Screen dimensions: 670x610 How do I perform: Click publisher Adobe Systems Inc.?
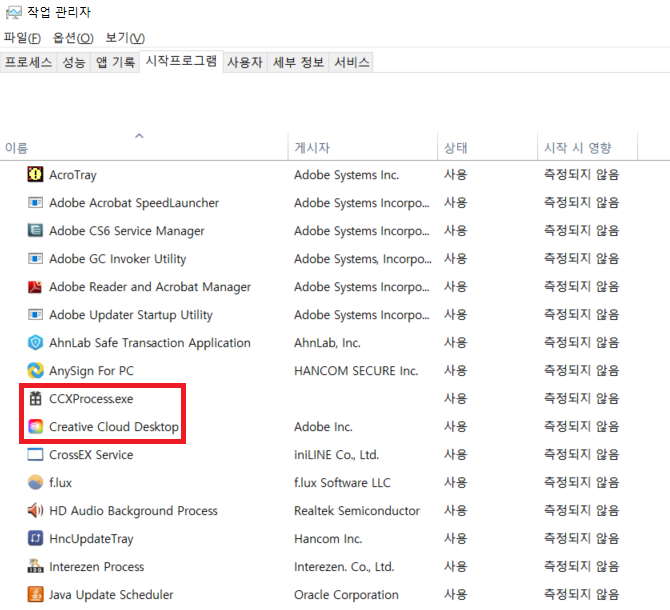[x=346, y=175]
